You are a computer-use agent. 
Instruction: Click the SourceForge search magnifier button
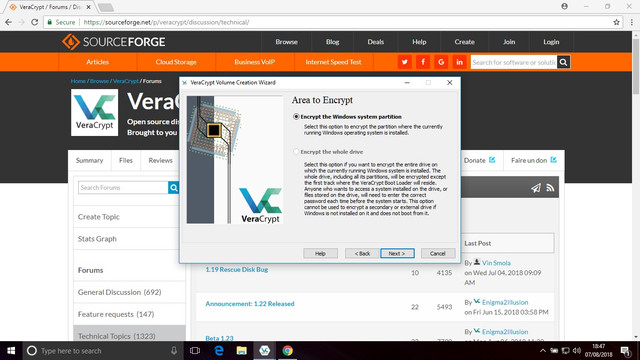coord(563,62)
